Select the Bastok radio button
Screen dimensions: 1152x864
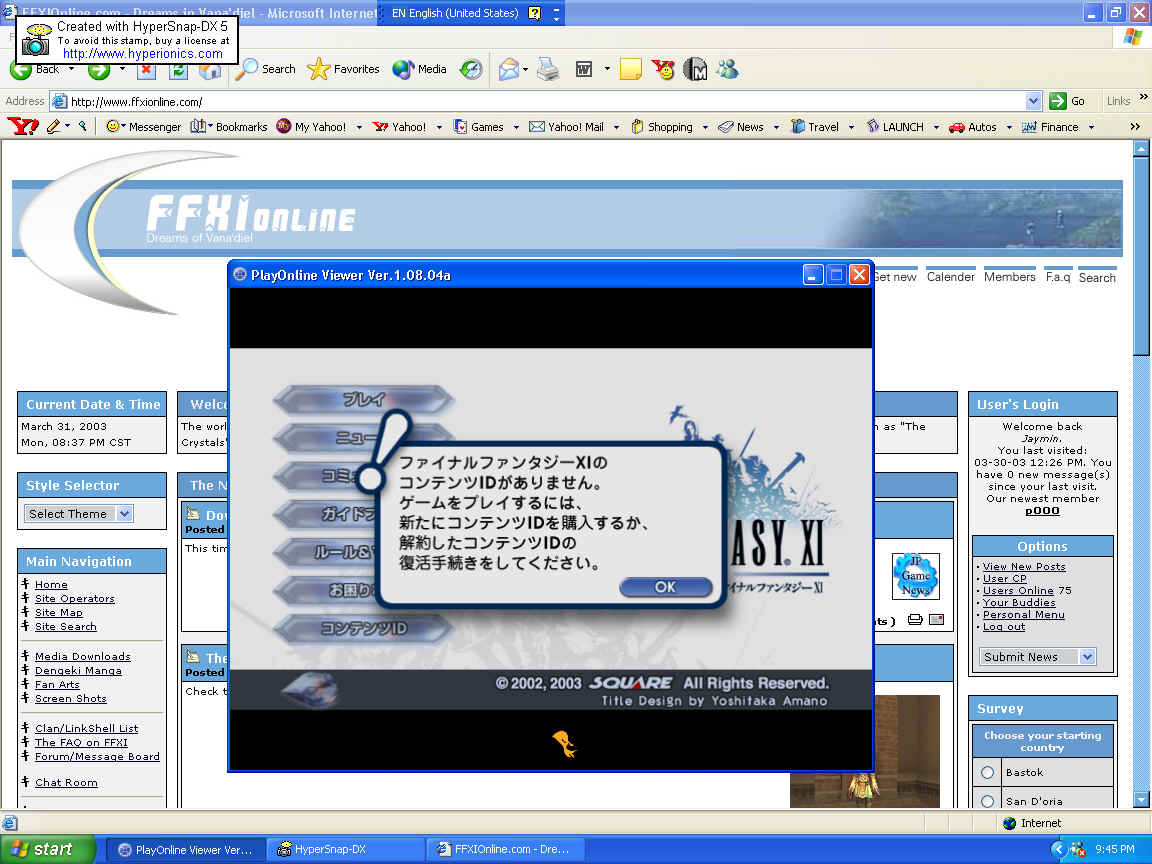tap(988, 773)
